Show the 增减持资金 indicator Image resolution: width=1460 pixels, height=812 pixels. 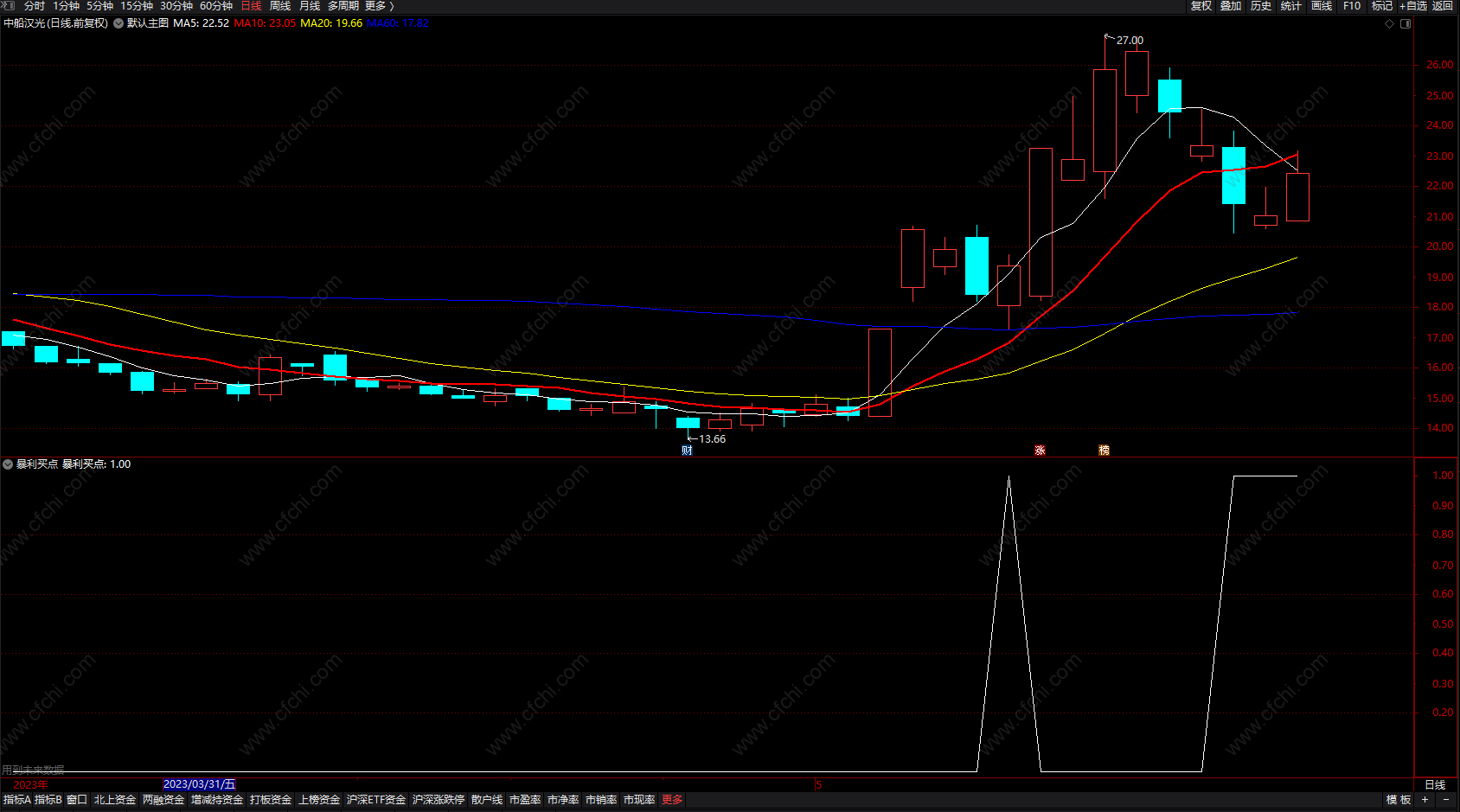[x=217, y=800]
